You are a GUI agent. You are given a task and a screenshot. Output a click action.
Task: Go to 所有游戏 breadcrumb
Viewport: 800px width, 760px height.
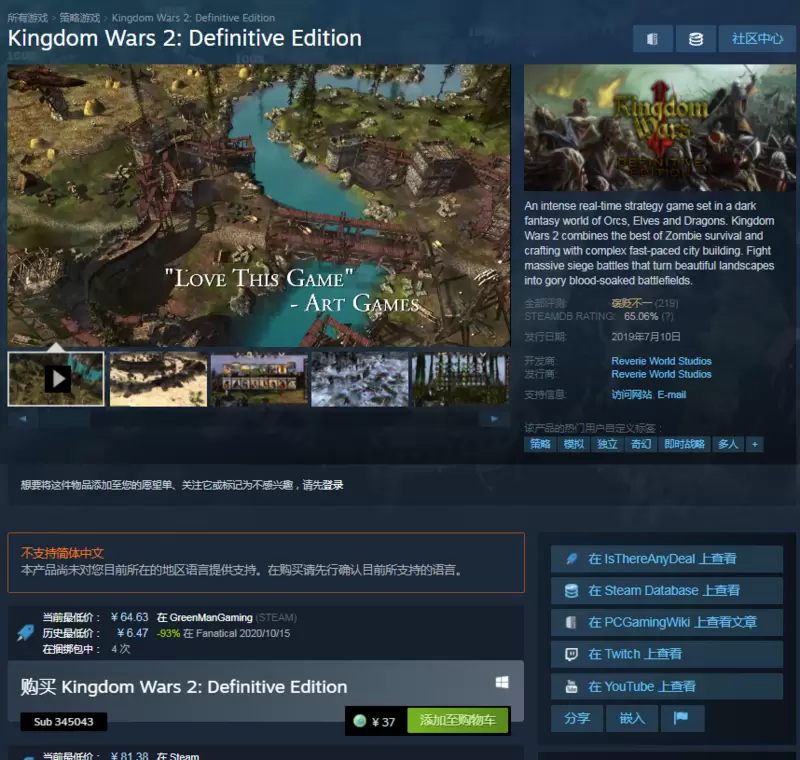[x=27, y=18]
